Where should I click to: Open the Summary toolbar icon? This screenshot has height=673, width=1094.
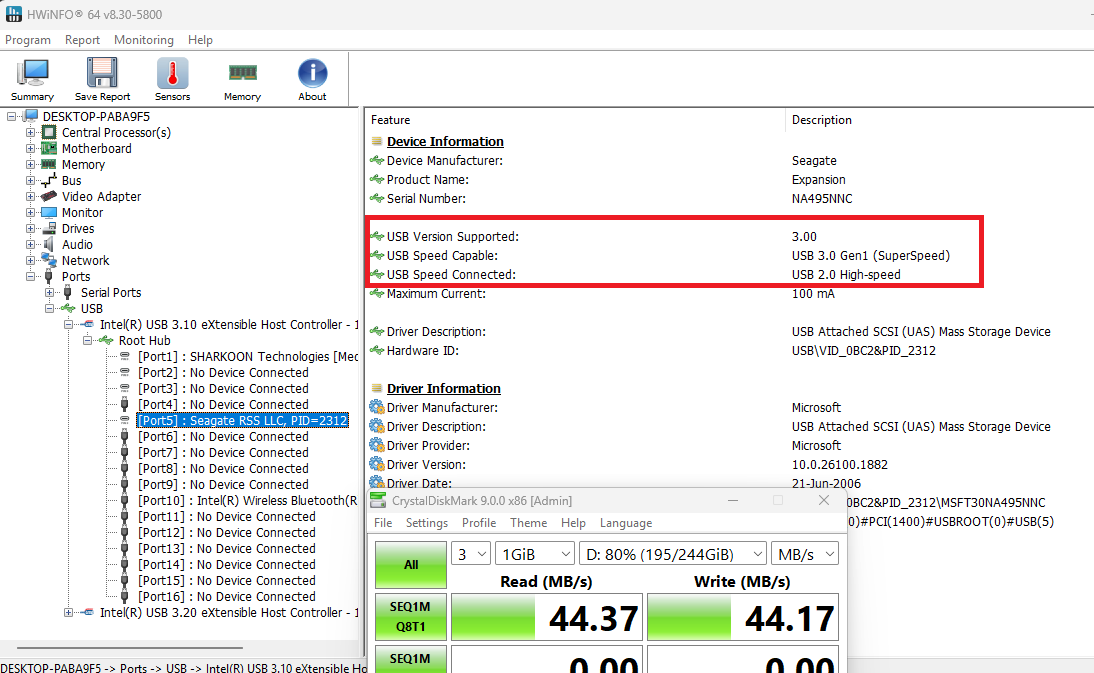click(x=32, y=73)
